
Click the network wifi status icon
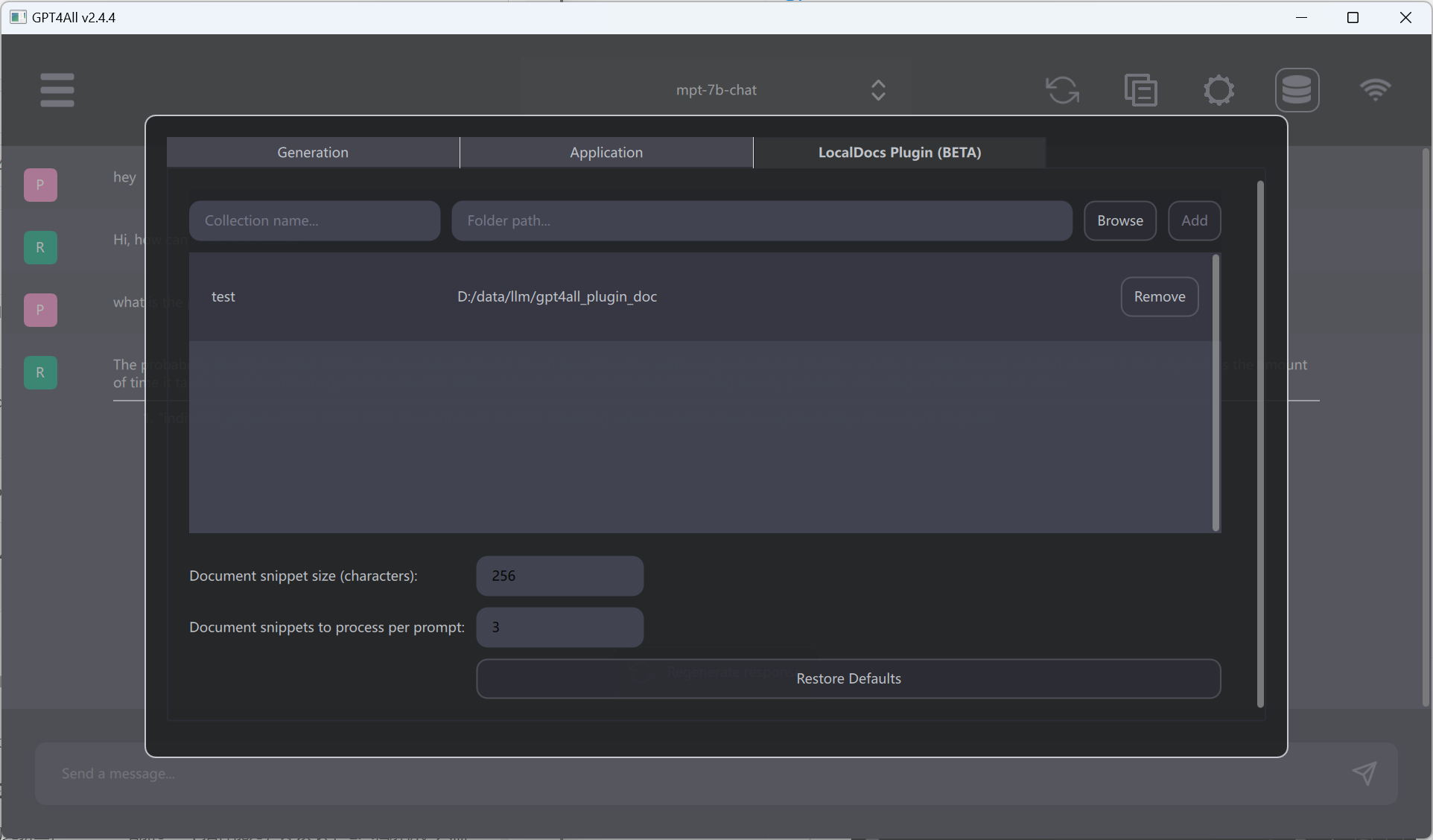[1375, 90]
